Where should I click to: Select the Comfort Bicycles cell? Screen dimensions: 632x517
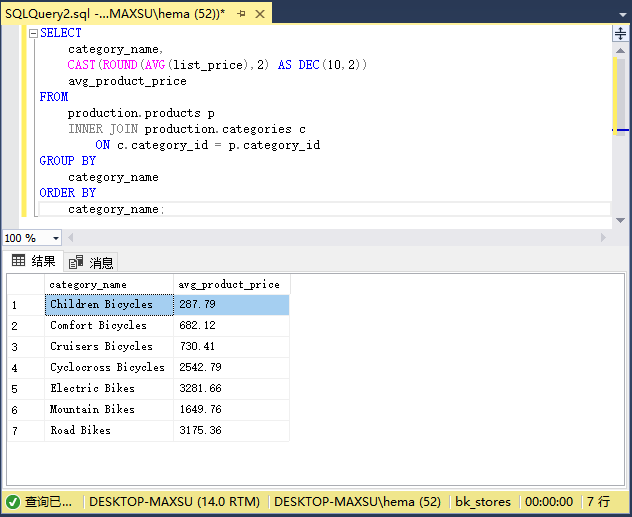109,326
